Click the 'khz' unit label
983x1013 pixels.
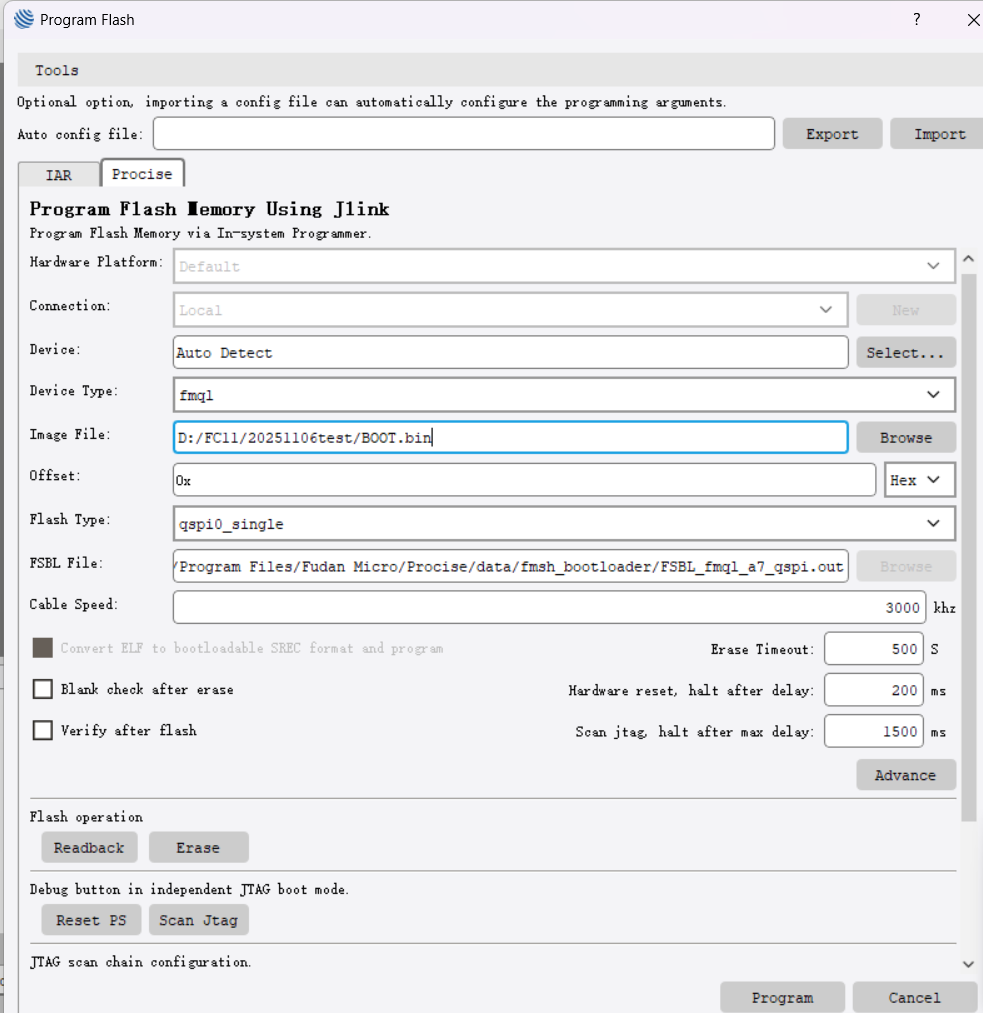tap(944, 608)
